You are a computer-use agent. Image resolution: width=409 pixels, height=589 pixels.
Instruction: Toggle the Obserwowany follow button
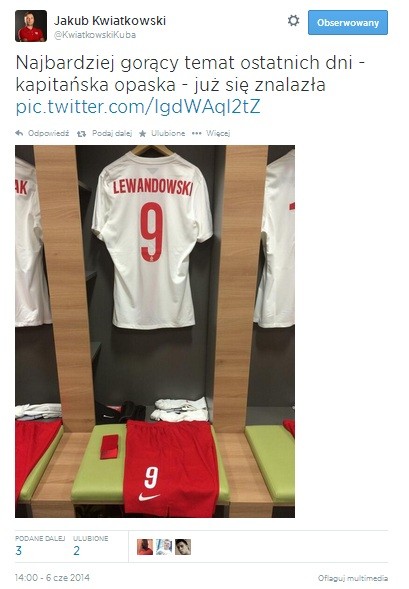click(x=348, y=23)
